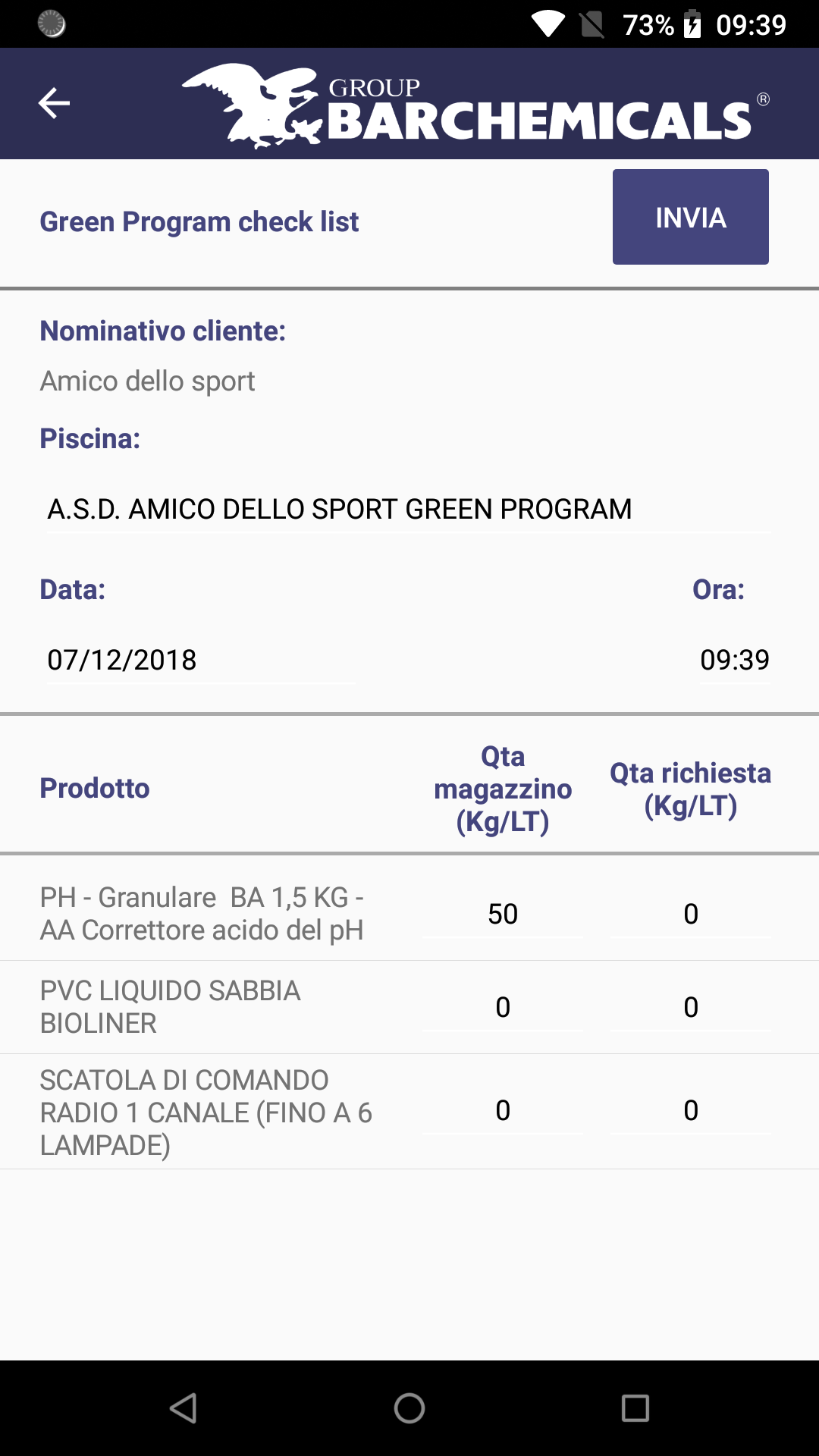Edit warehouse quantity 50 for PH Granulare
This screenshot has width=819, height=1456.
pyautogui.click(x=502, y=914)
